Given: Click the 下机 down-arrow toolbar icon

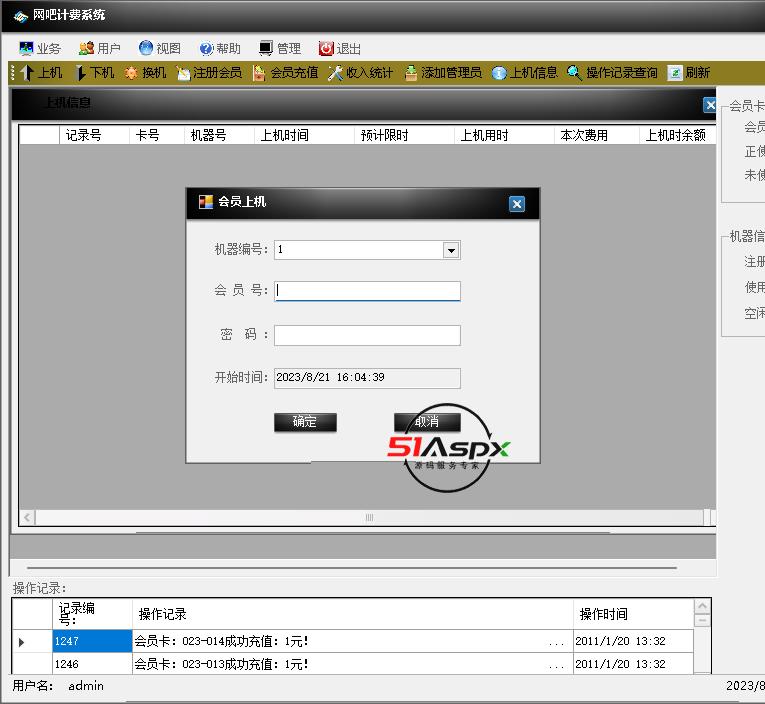Looking at the screenshot, I should click(81, 73).
